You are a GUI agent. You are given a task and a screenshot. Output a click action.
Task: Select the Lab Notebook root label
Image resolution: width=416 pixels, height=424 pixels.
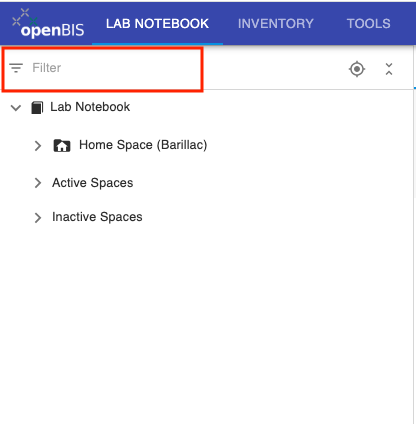click(x=90, y=107)
